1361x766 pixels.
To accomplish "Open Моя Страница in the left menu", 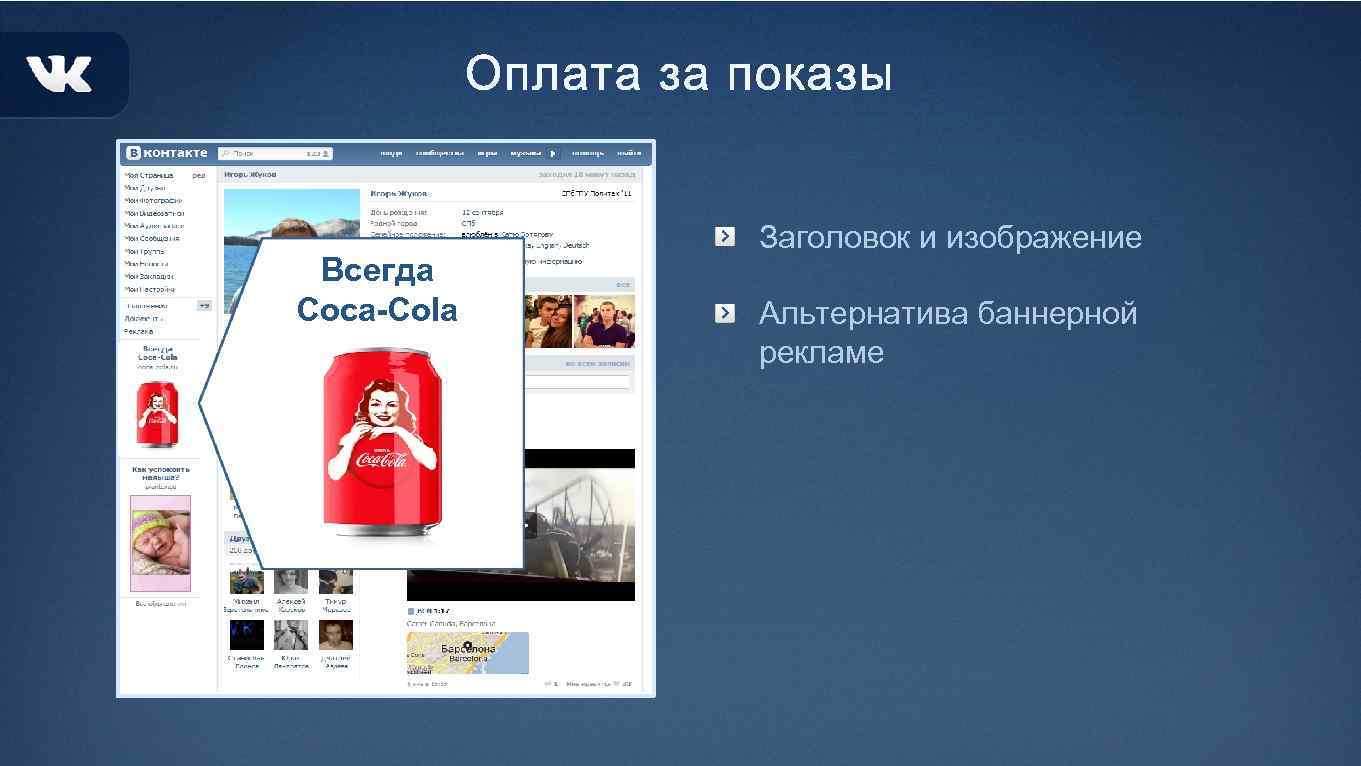I will [149, 175].
